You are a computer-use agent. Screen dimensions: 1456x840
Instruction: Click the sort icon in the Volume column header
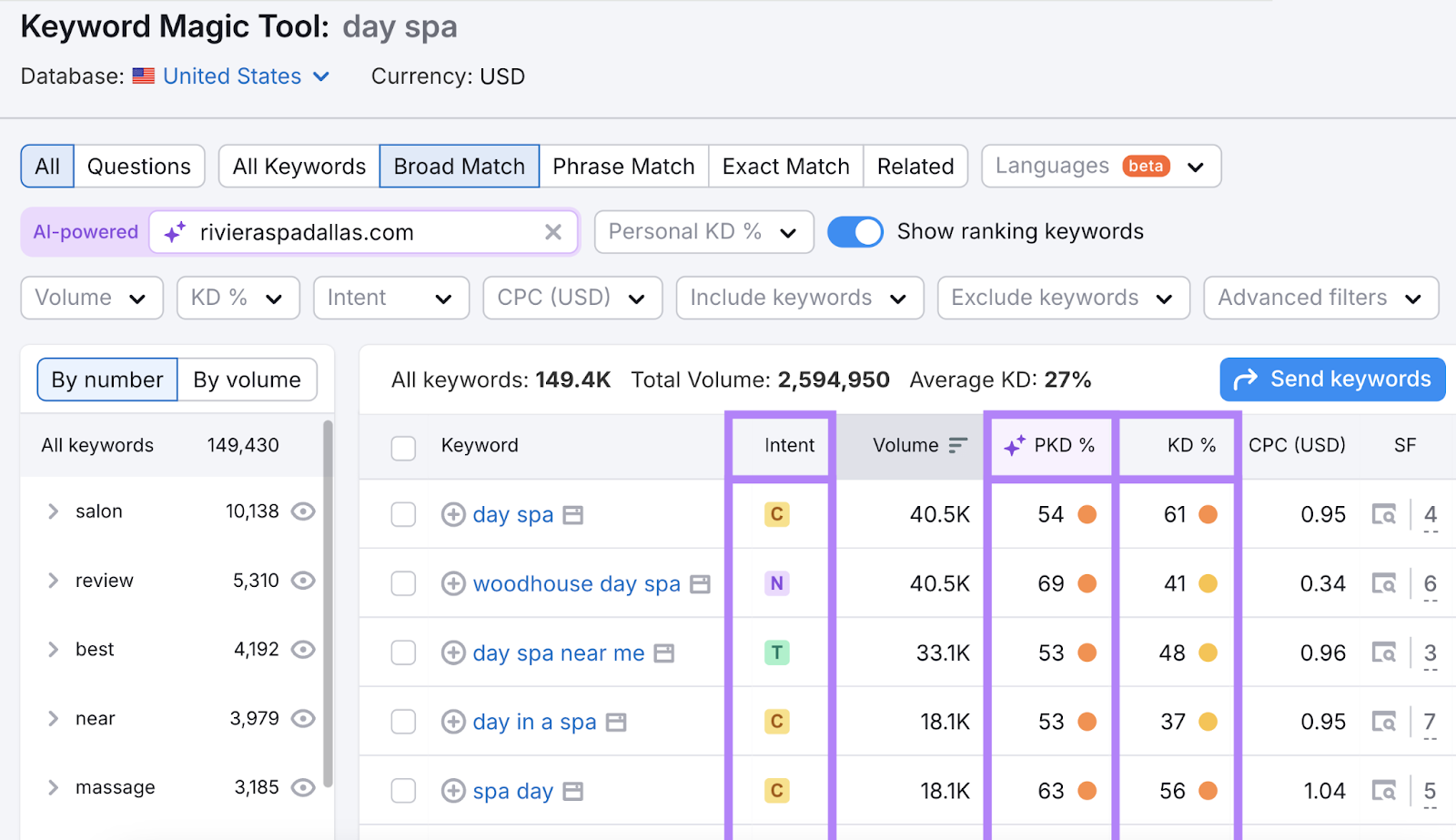pyautogui.click(x=958, y=445)
